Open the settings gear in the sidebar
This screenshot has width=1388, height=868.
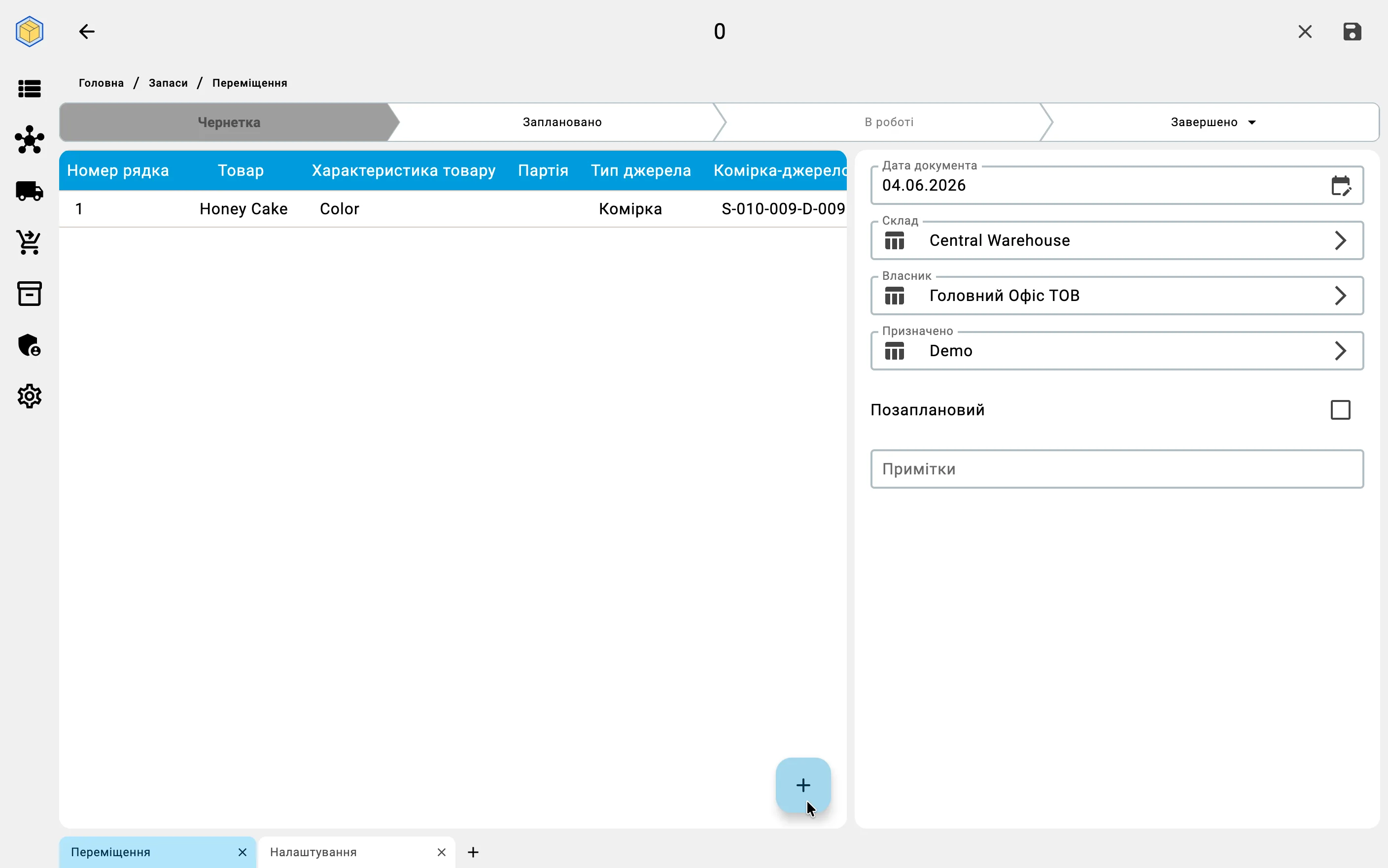pos(29,396)
